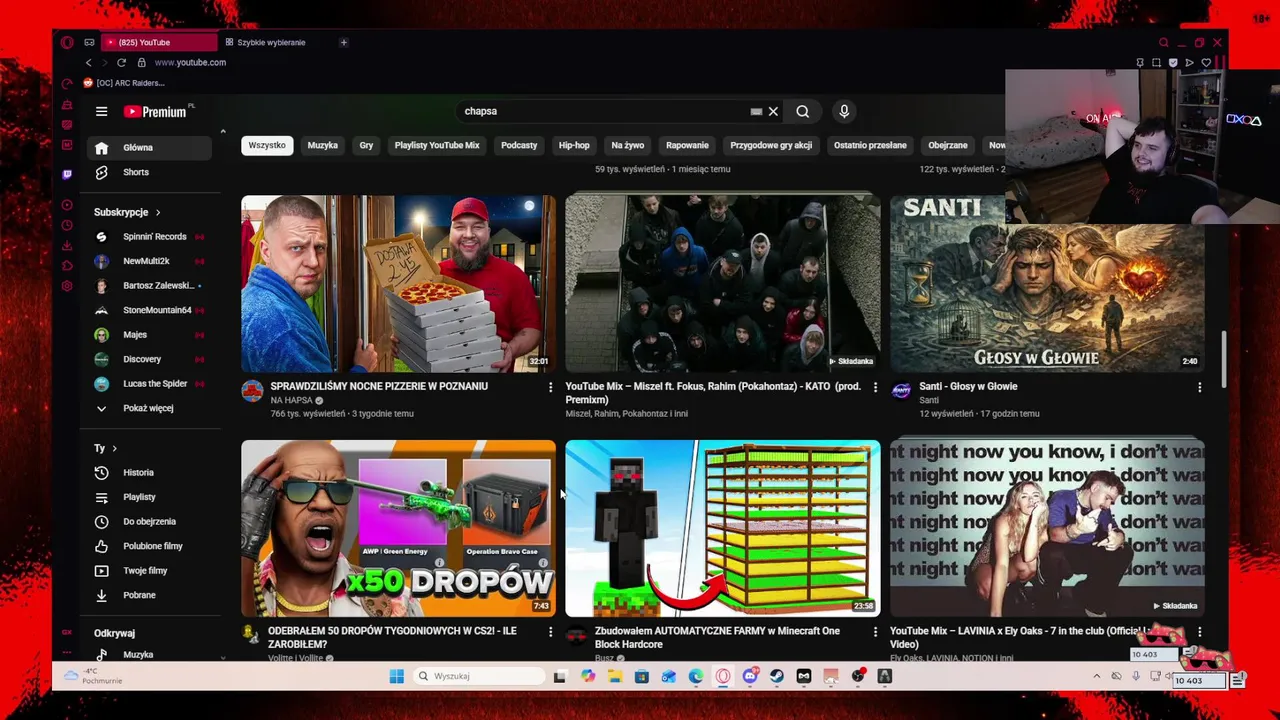Click the Opera snapshot tool icon
This screenshot has width=1280, height=720.
(1156, 62)
